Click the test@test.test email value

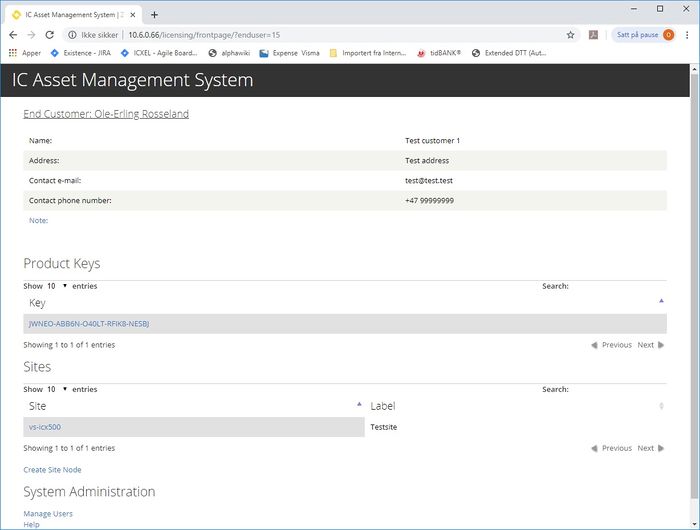pos(429,180)
